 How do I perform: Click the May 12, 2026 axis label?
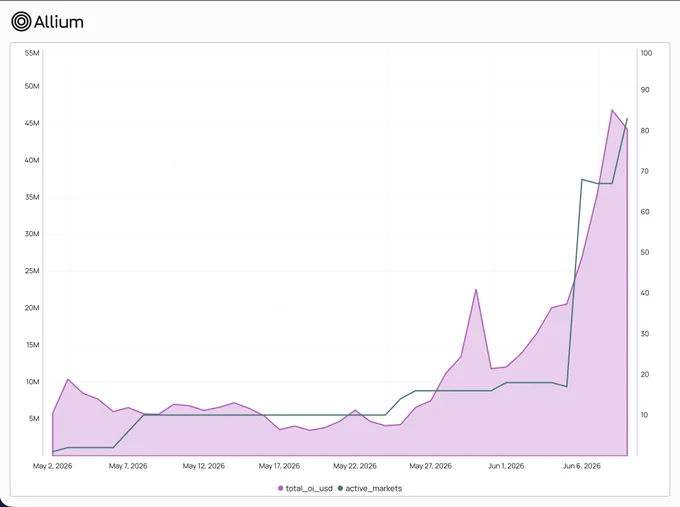(203, 466)
